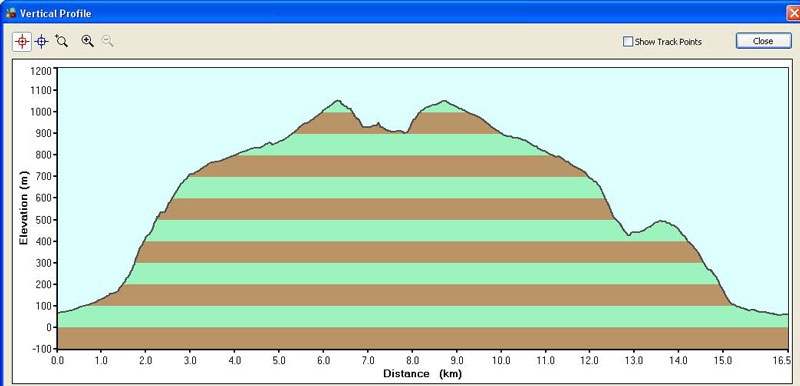This screenshot has width=800, height=386.
Task: Choose the zoom-to-selection magnifier tool
Action: pos(61,41)
